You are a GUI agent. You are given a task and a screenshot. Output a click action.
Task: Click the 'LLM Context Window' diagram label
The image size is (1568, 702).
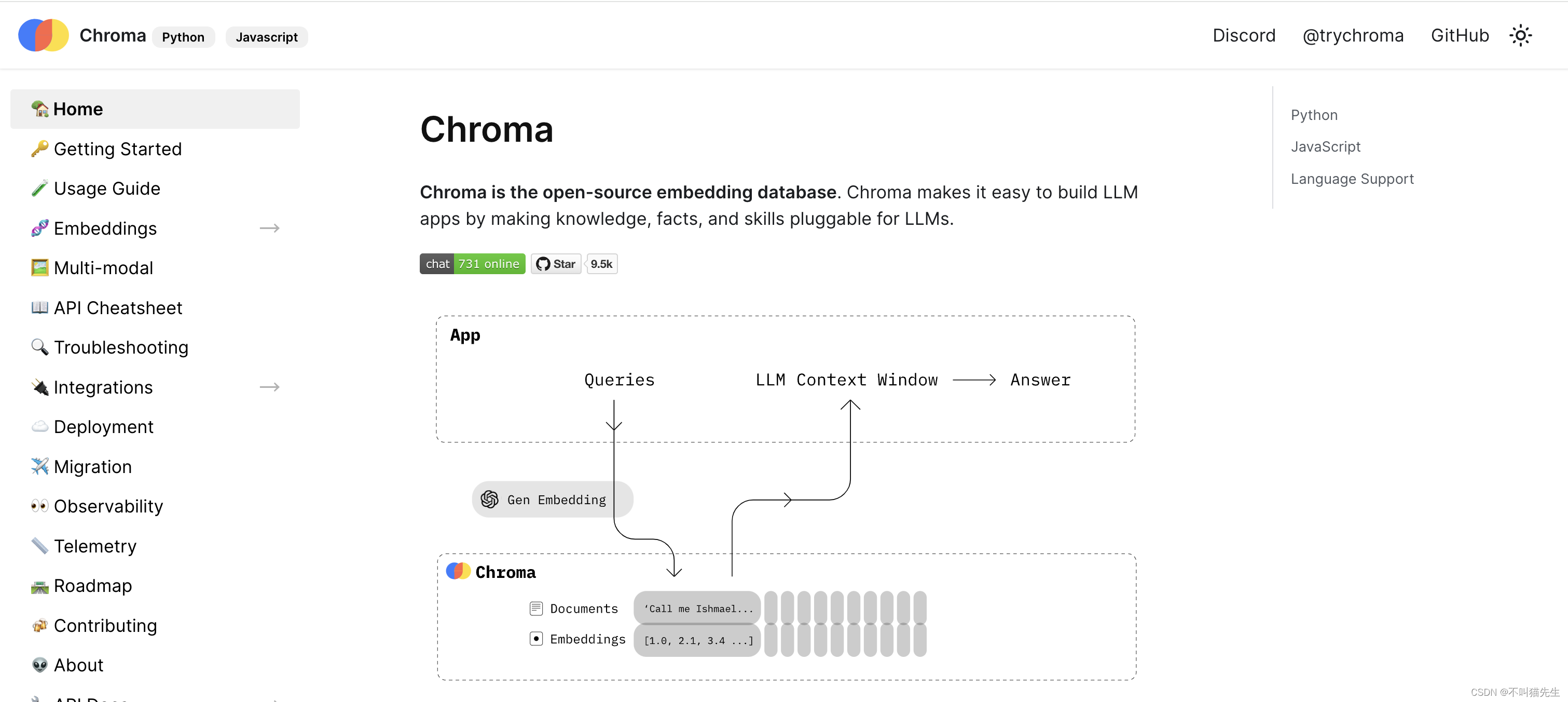point(846,380)
